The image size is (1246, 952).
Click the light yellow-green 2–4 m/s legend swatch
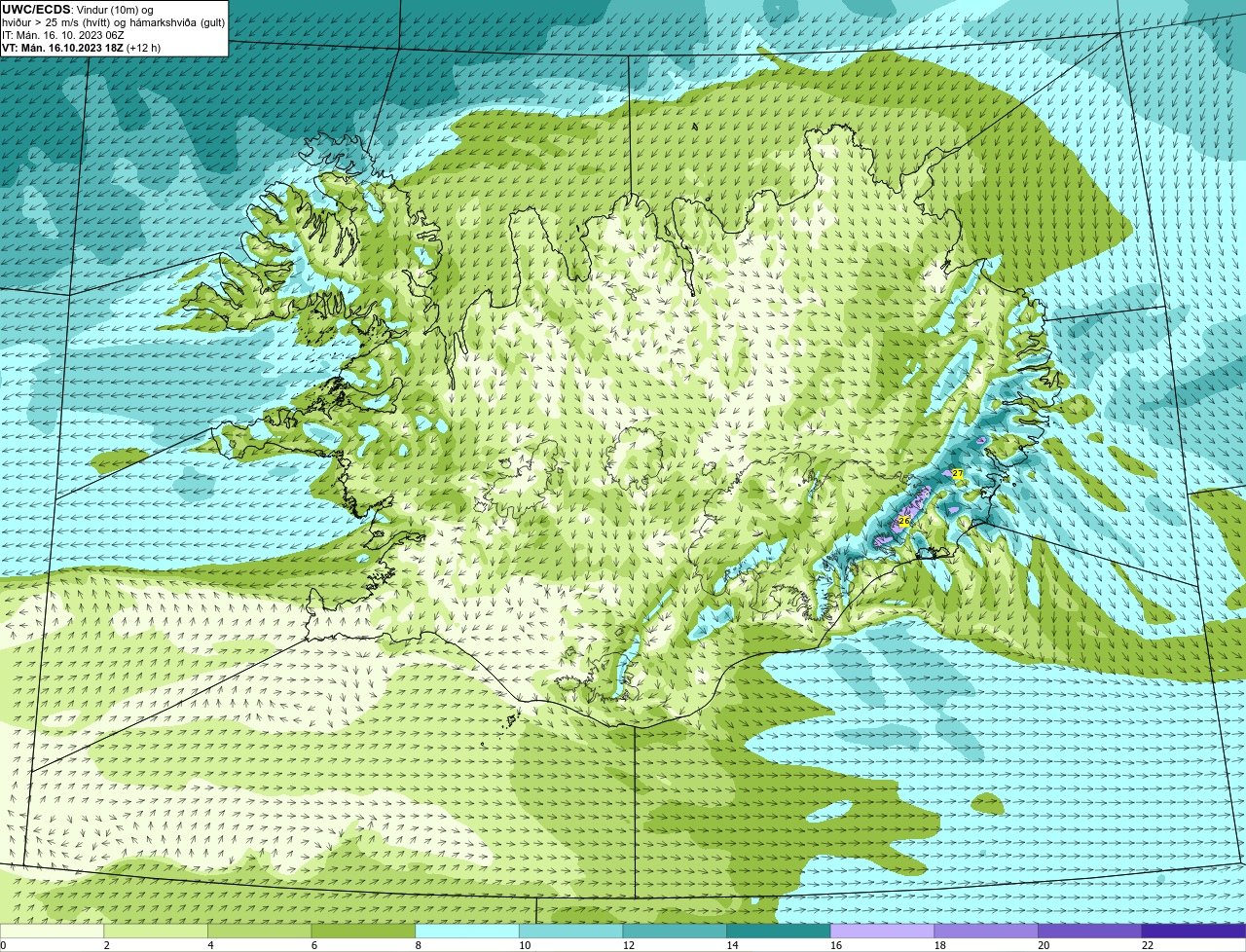[156, 931]
